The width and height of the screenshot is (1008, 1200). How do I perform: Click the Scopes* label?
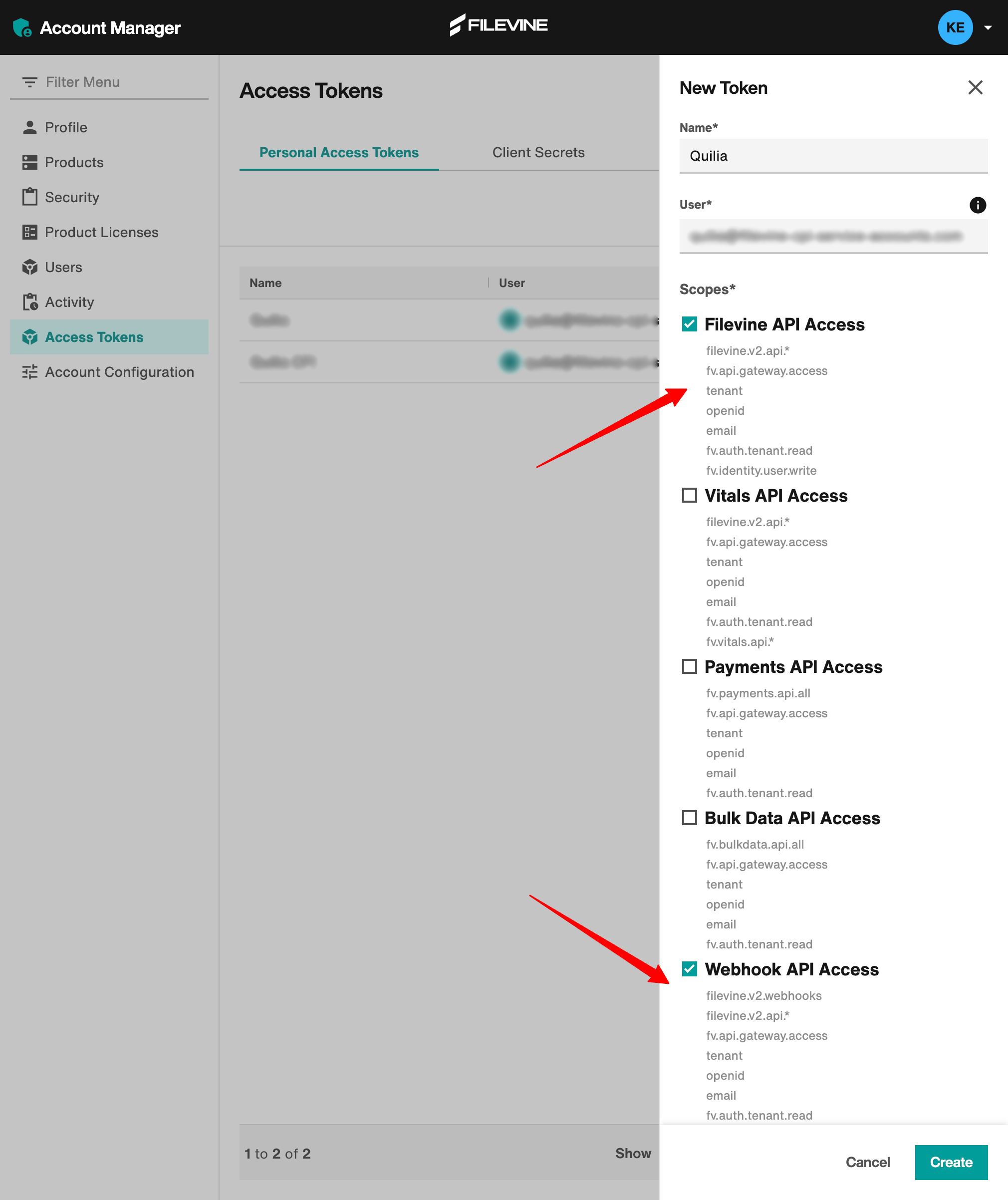707,290
